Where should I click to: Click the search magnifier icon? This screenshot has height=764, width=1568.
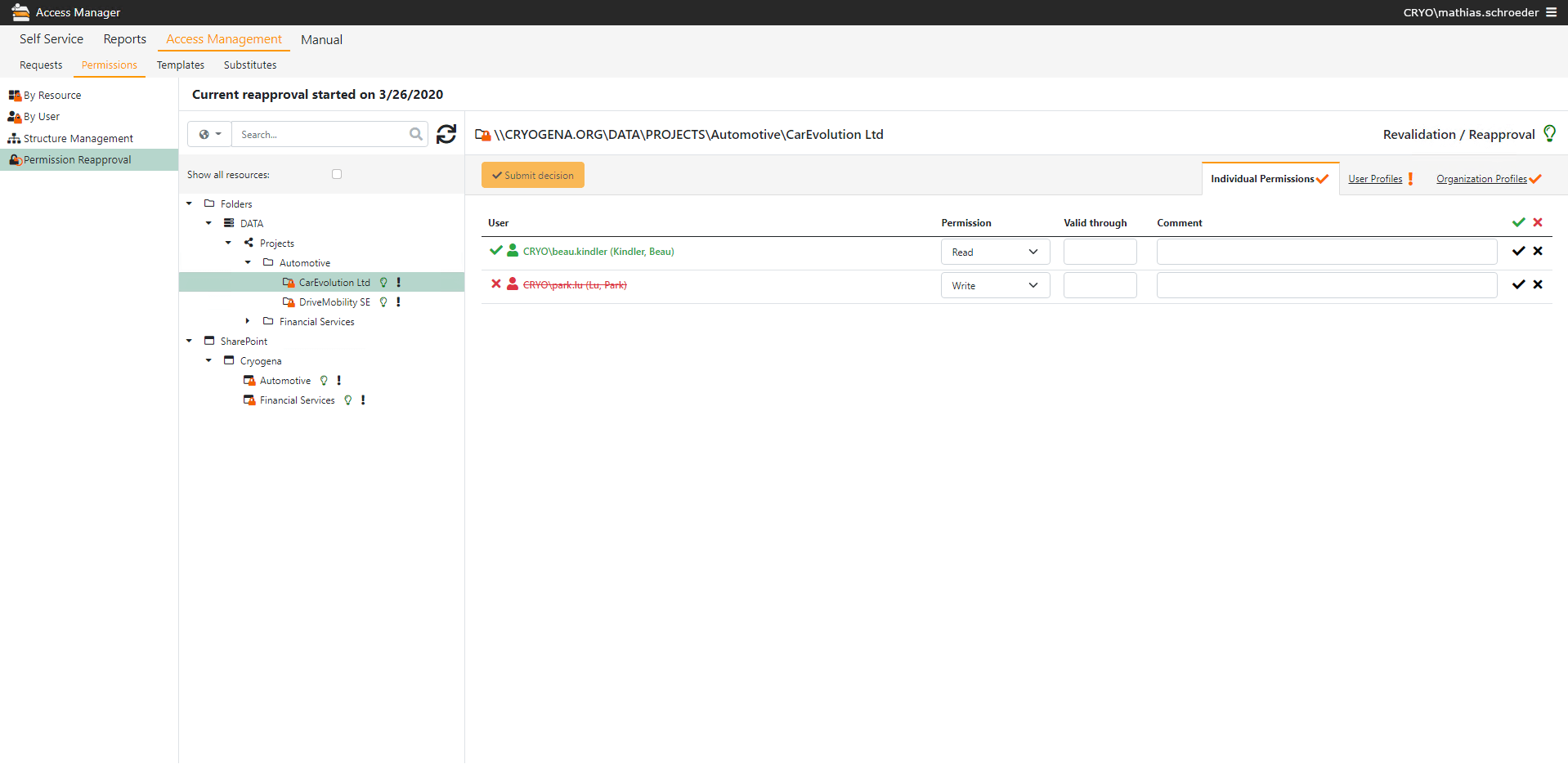point(416,134)
